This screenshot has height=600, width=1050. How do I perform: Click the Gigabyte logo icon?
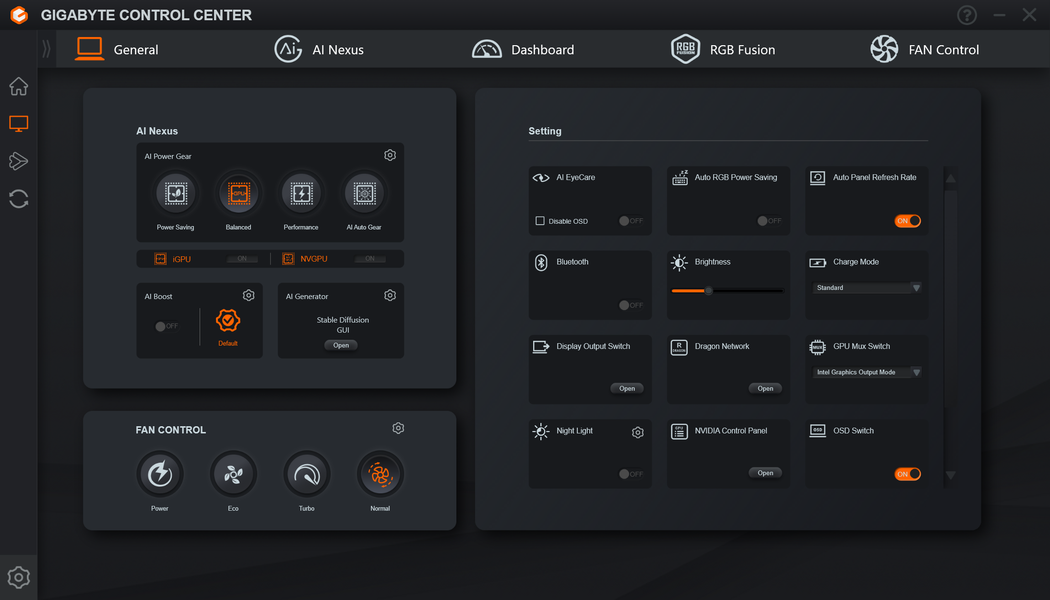coord(19,15)
